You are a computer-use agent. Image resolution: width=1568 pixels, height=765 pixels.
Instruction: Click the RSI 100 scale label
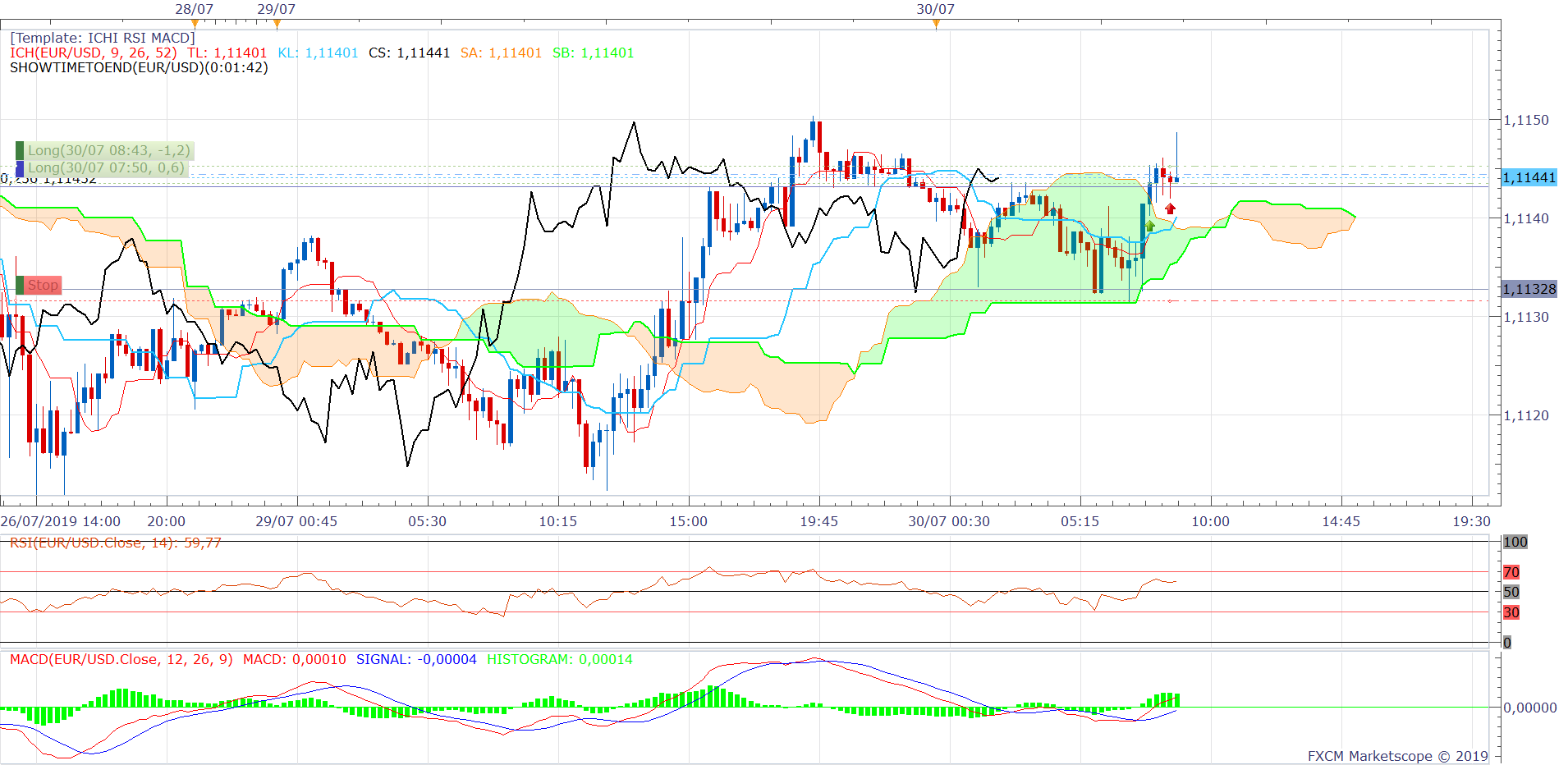[x=1515, y=542]
